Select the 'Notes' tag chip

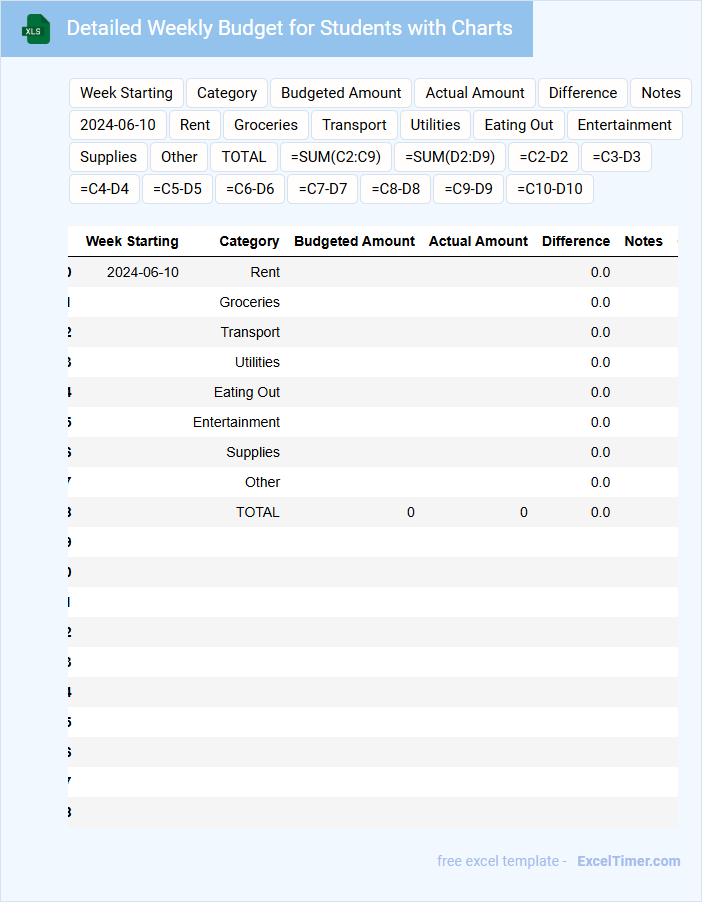(x=661, y=93)
